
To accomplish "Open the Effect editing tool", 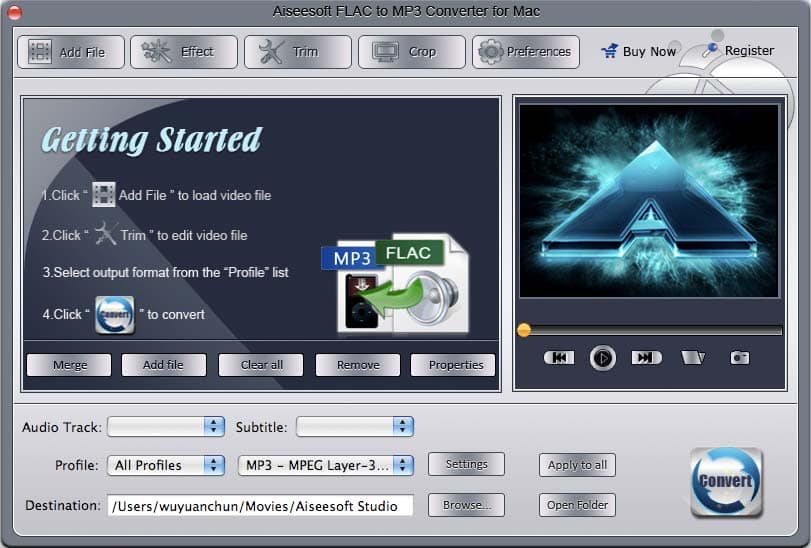I will click(x=184, y=52).
